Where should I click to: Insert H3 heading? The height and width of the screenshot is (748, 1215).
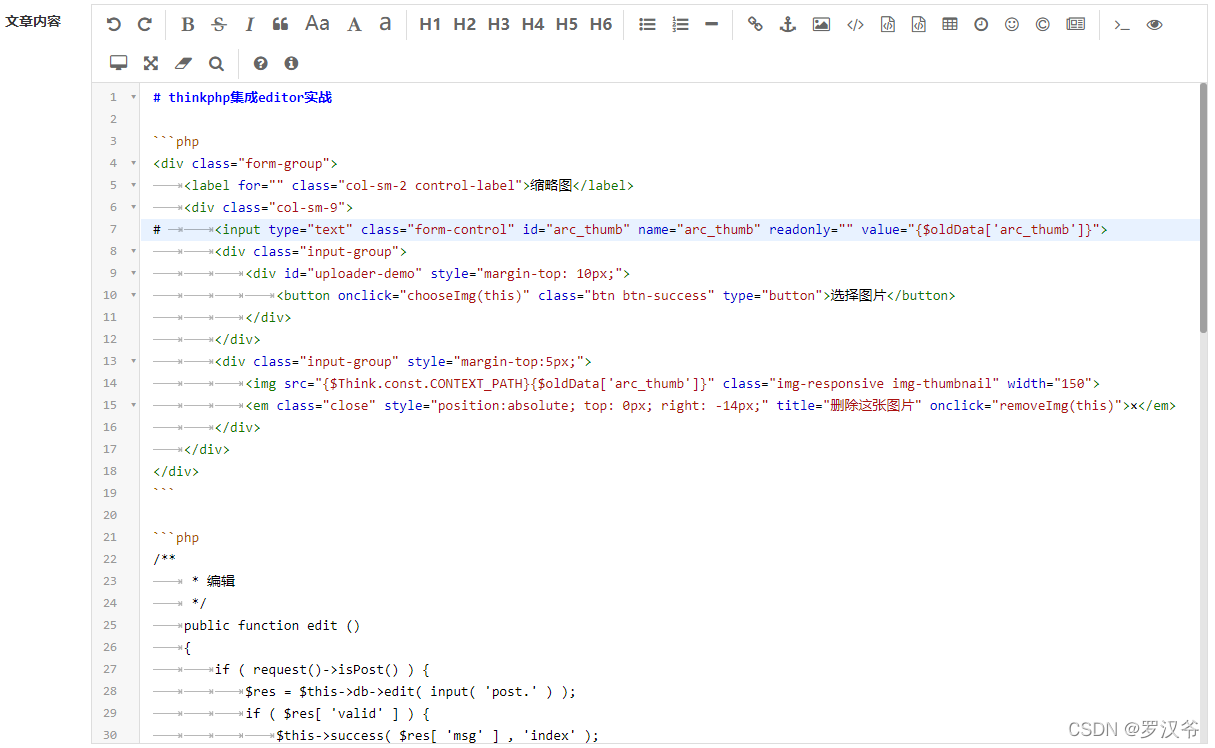[498, 24]
